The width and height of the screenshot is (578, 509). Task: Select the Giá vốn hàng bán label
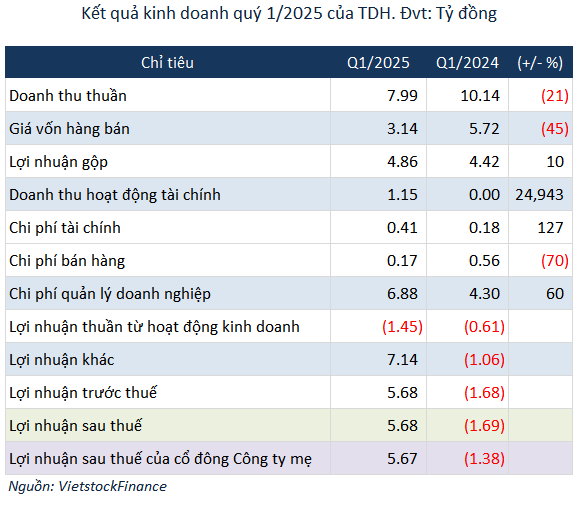[x=69, y=129]
